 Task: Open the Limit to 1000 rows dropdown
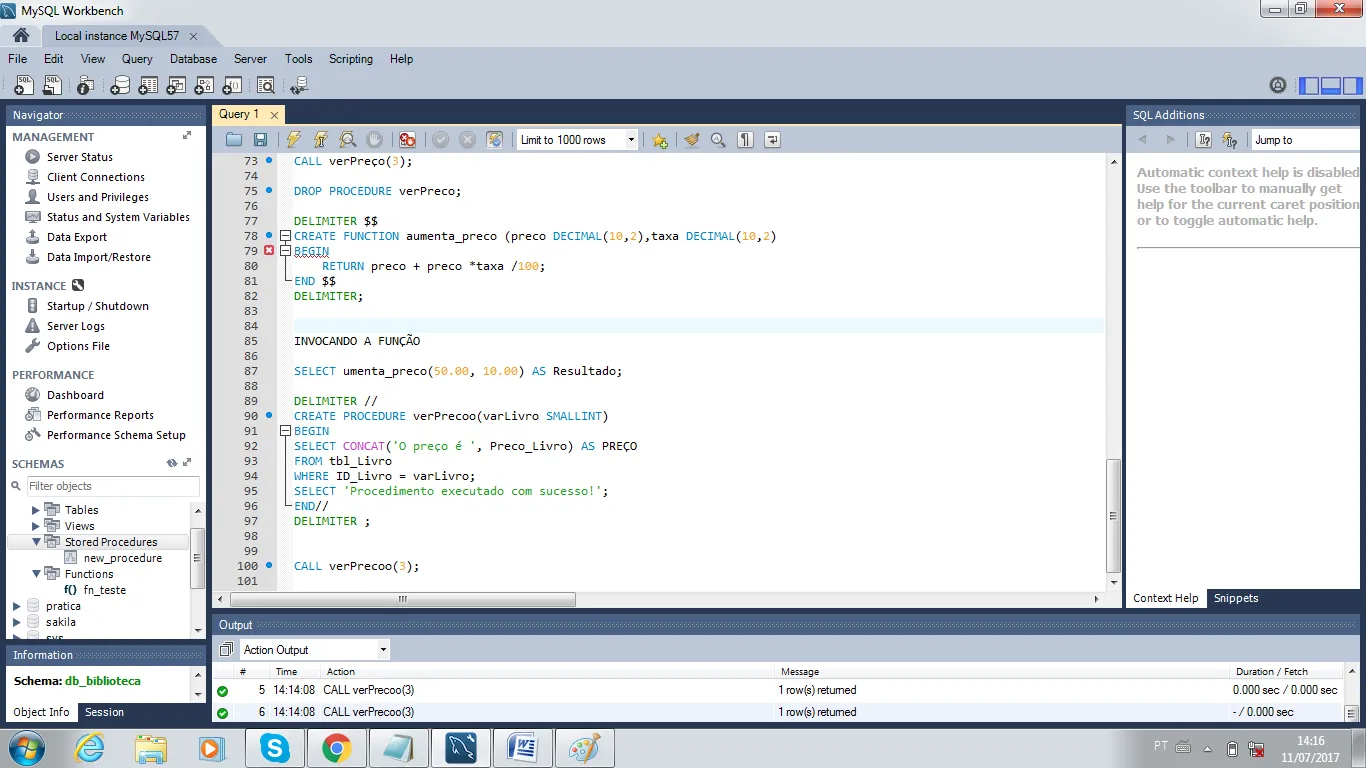coord(577,140)
